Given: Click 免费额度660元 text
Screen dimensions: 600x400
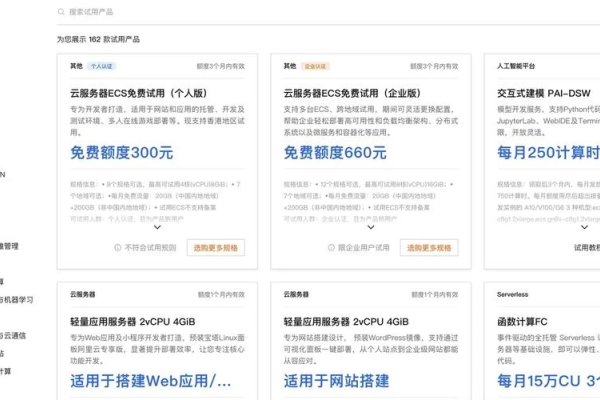Looking at the screenshot, I should (x=335, y=152).
